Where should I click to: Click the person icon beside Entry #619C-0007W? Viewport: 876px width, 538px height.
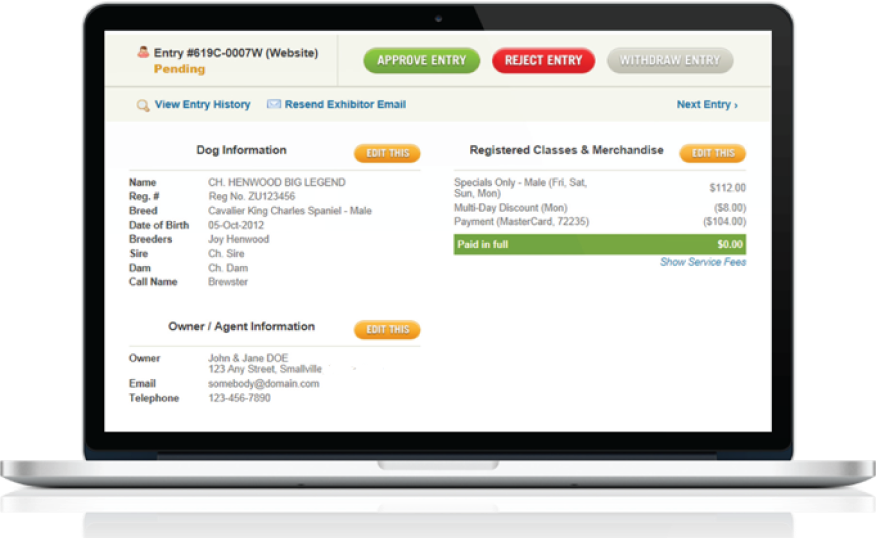point(143,53)
